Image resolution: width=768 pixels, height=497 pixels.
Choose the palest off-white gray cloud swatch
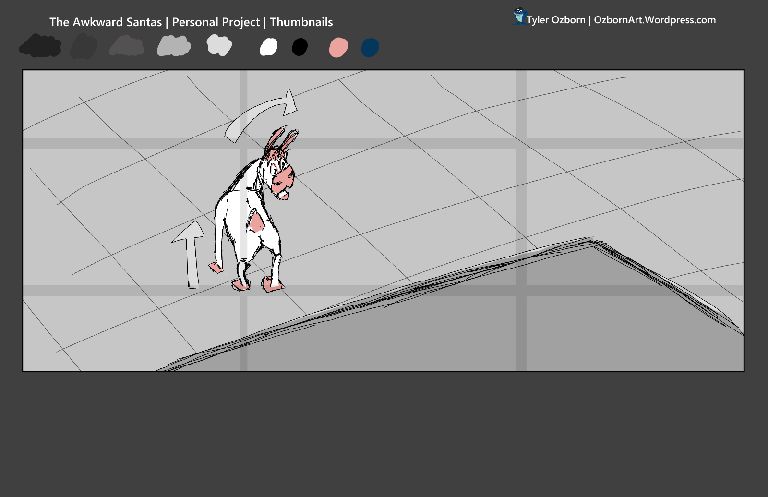[x=219, y=45]
